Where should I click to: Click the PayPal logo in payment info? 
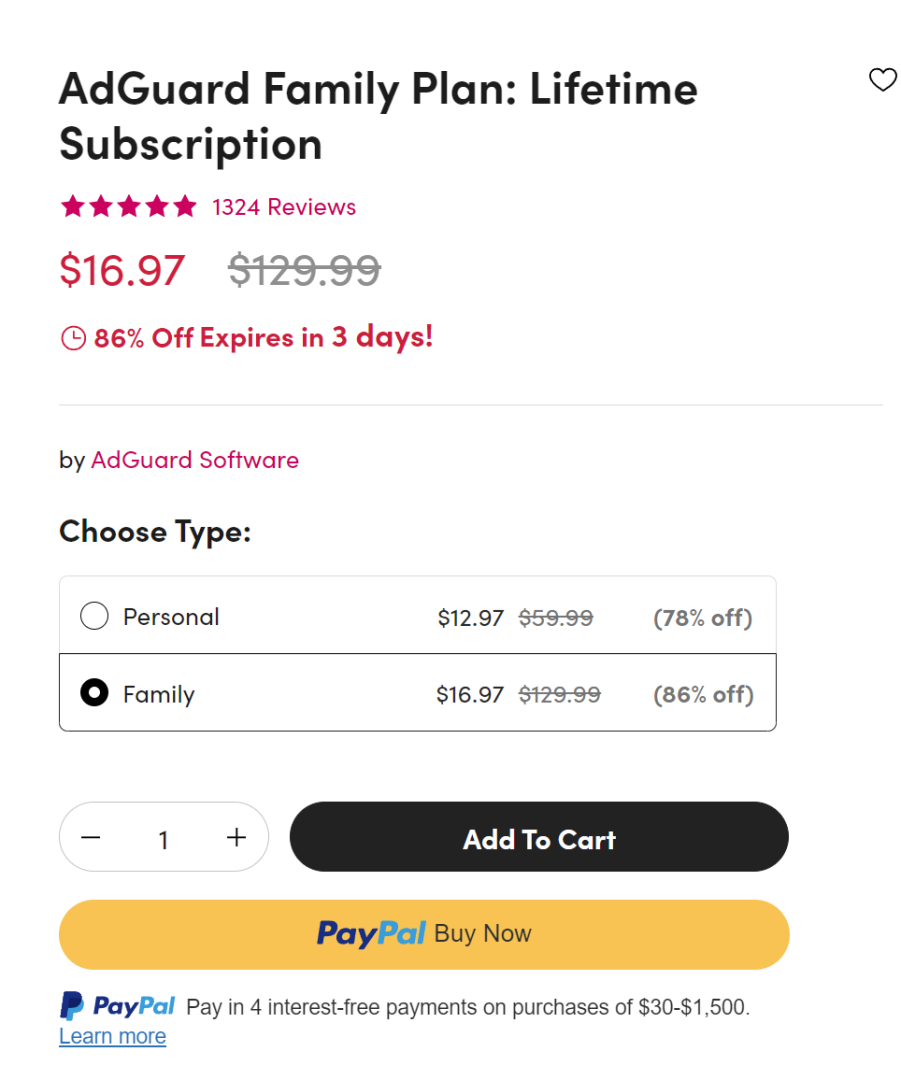click(x=118, y=1006)
